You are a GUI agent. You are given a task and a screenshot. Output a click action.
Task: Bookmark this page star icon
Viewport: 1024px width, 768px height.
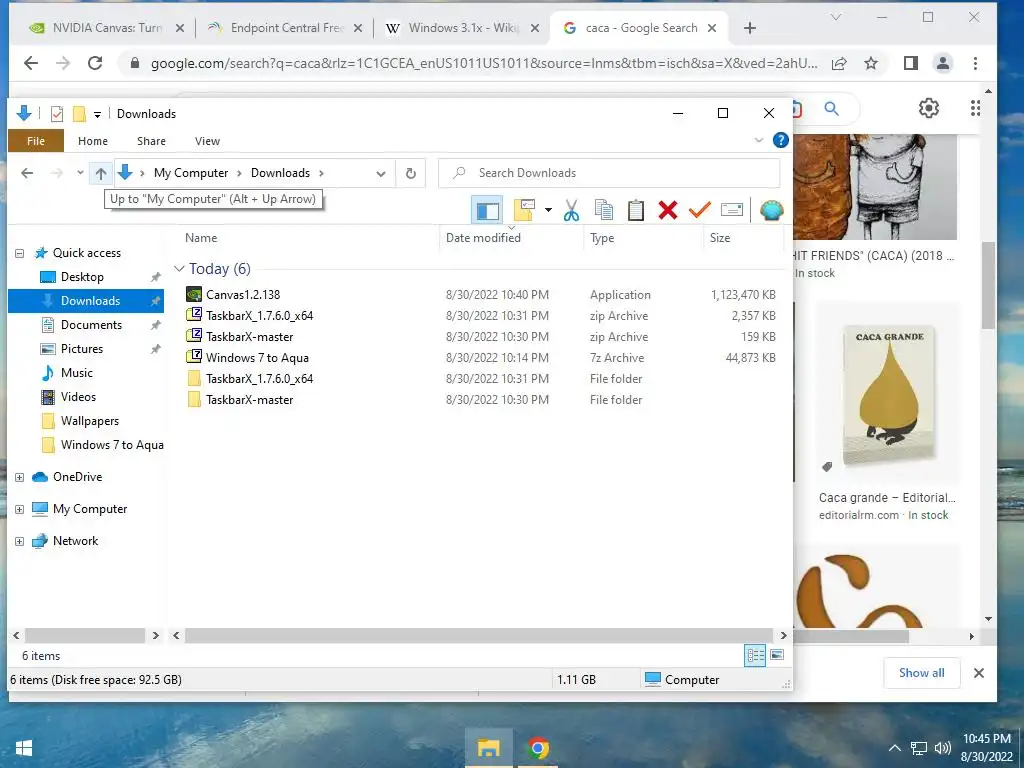(871, 63)
